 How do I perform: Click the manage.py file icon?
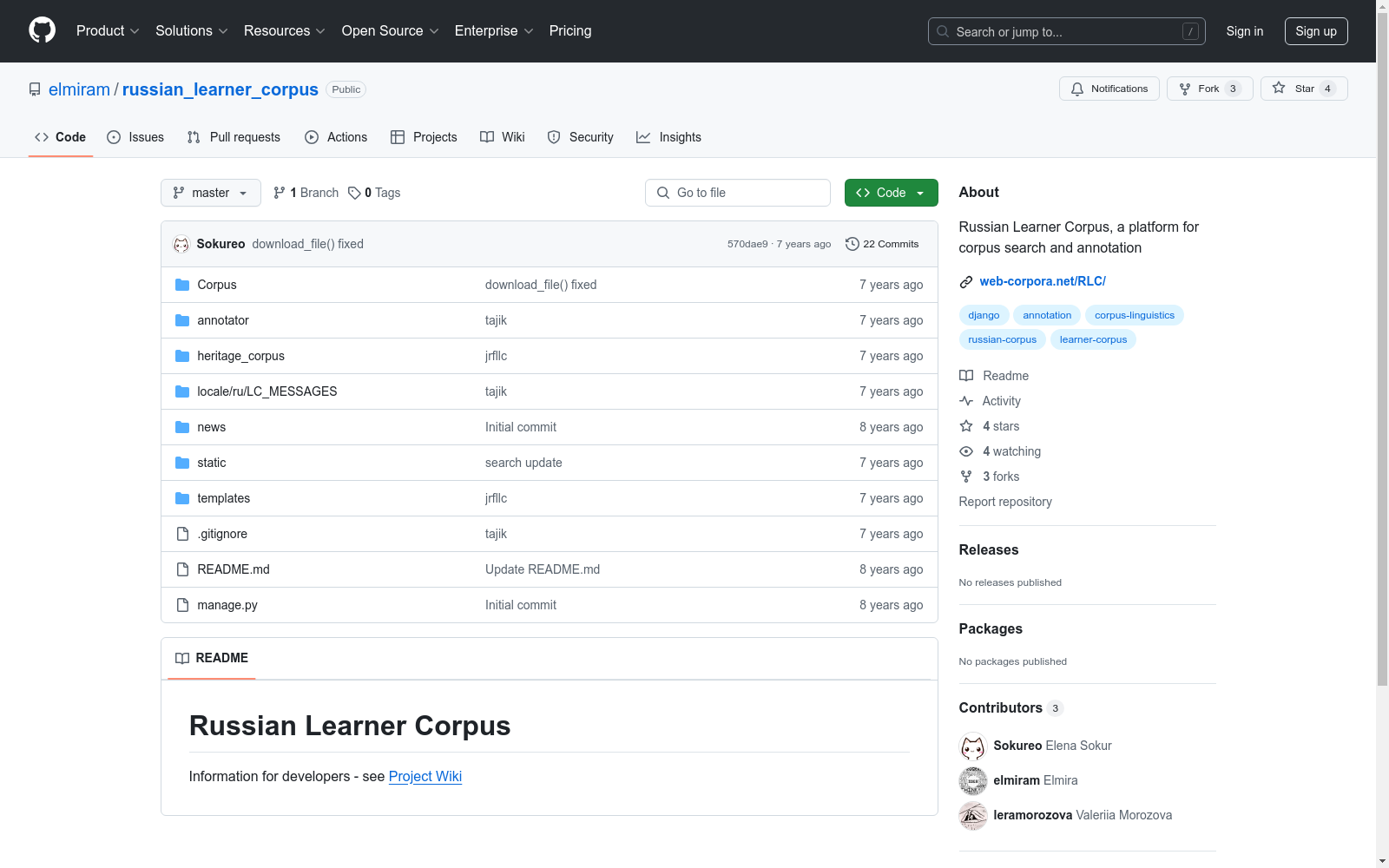click(182, 605)
